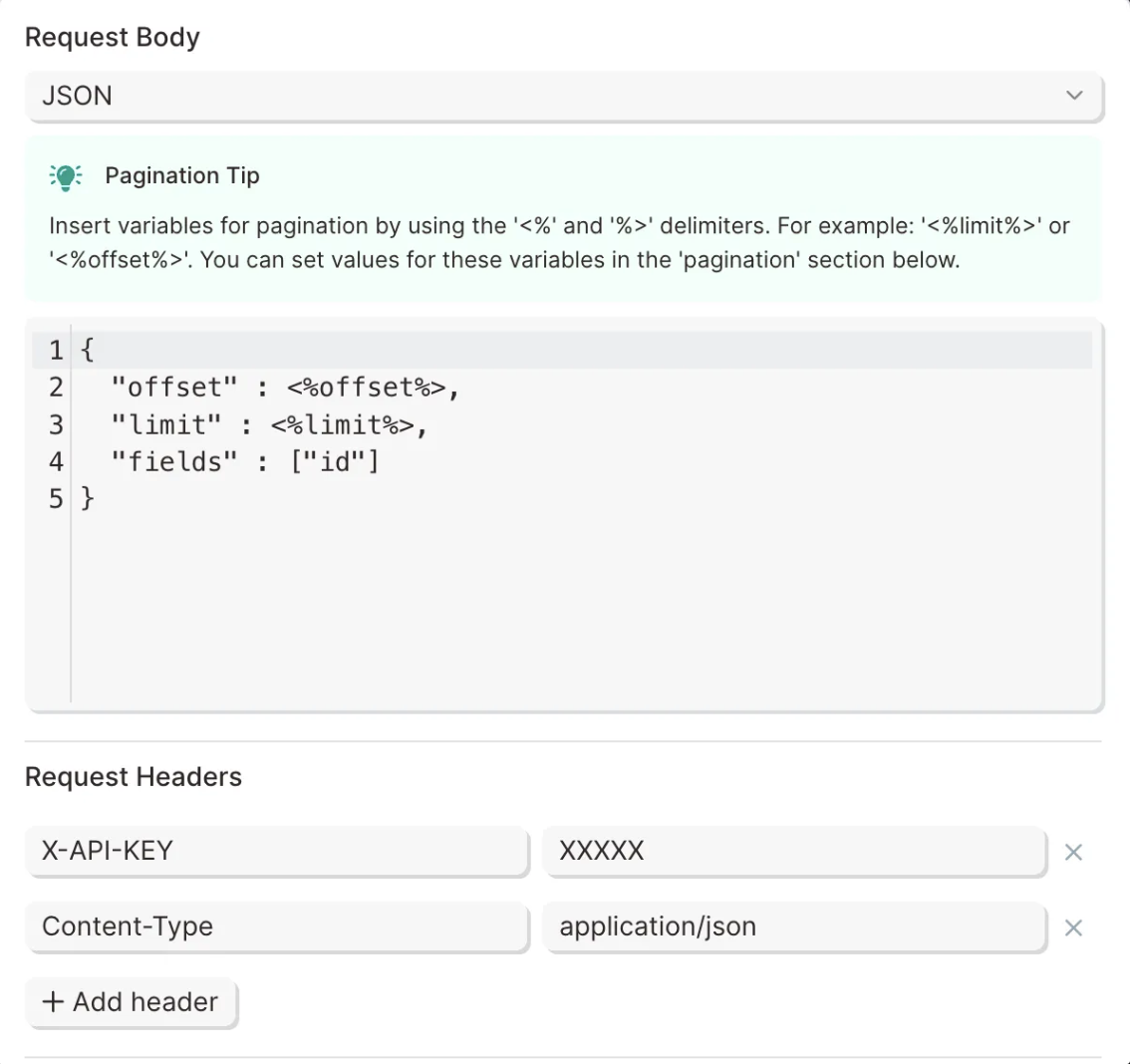Edit the X-API-KEY header name field
1130x1064 pixels.
point(277,851)
